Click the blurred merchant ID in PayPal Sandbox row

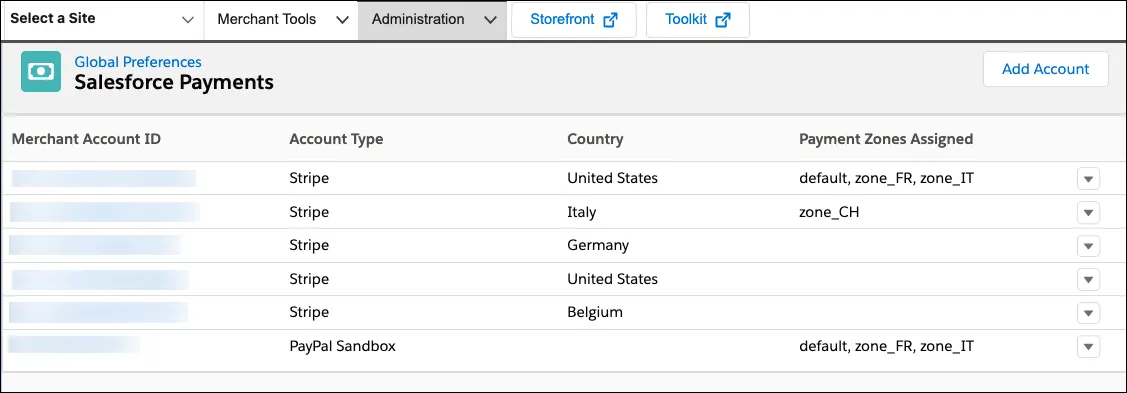coord(74,346)
